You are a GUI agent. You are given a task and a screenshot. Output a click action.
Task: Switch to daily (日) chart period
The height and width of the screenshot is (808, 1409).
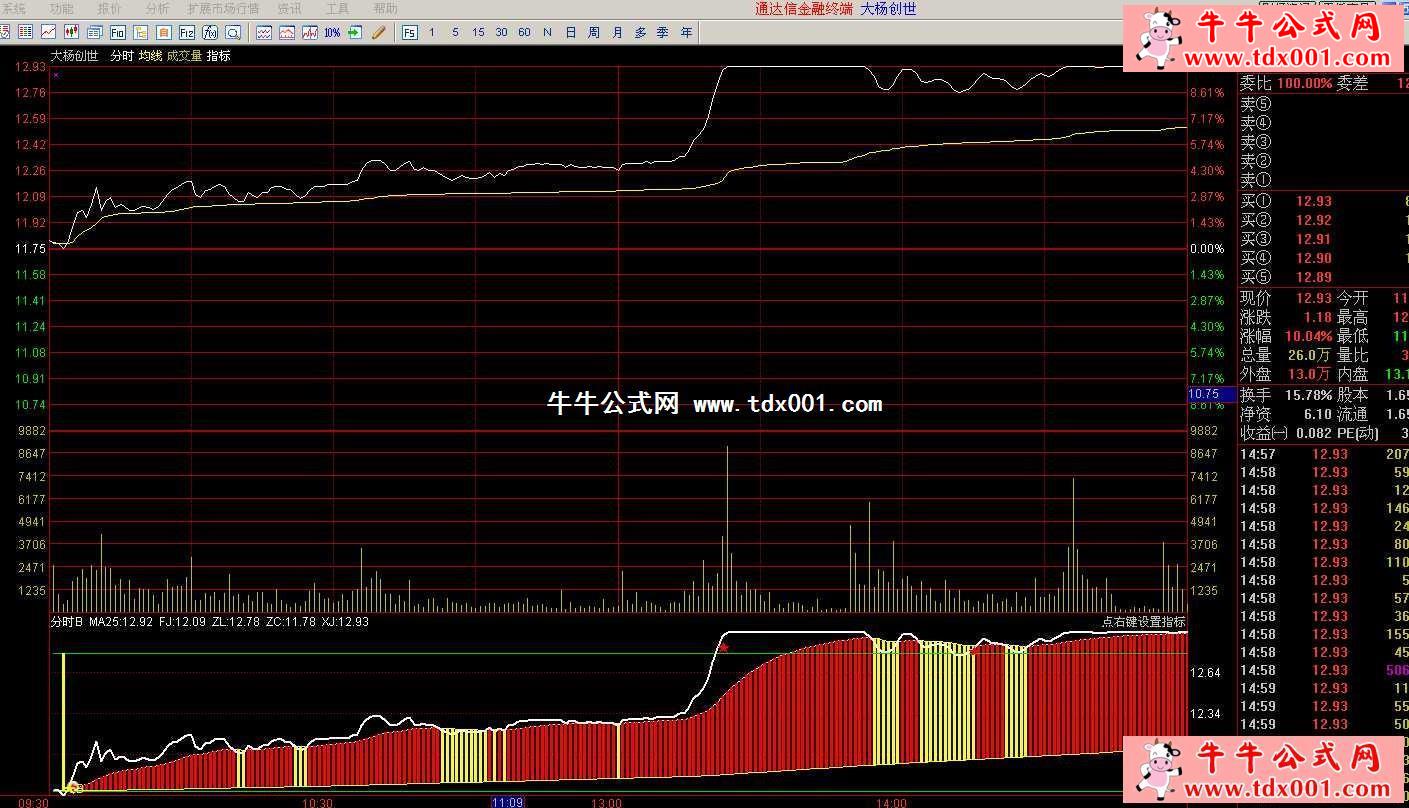(x=570, y=32)
